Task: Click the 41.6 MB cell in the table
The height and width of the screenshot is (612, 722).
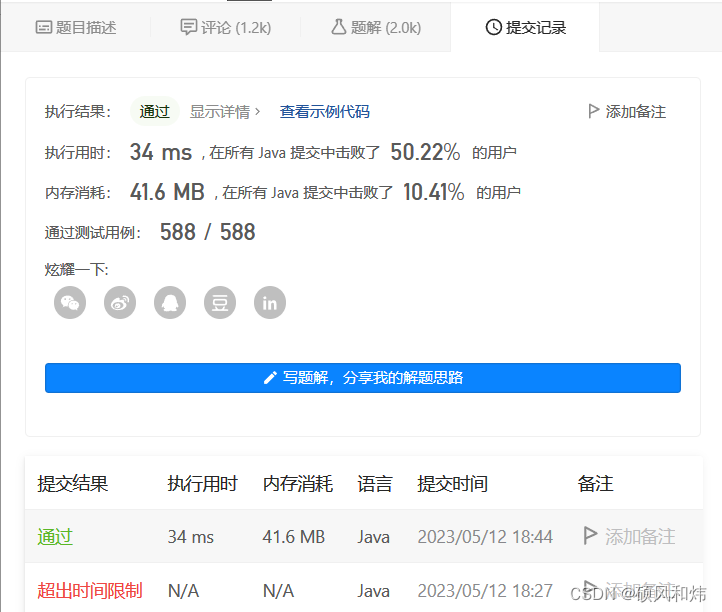Action: (294, 537)
